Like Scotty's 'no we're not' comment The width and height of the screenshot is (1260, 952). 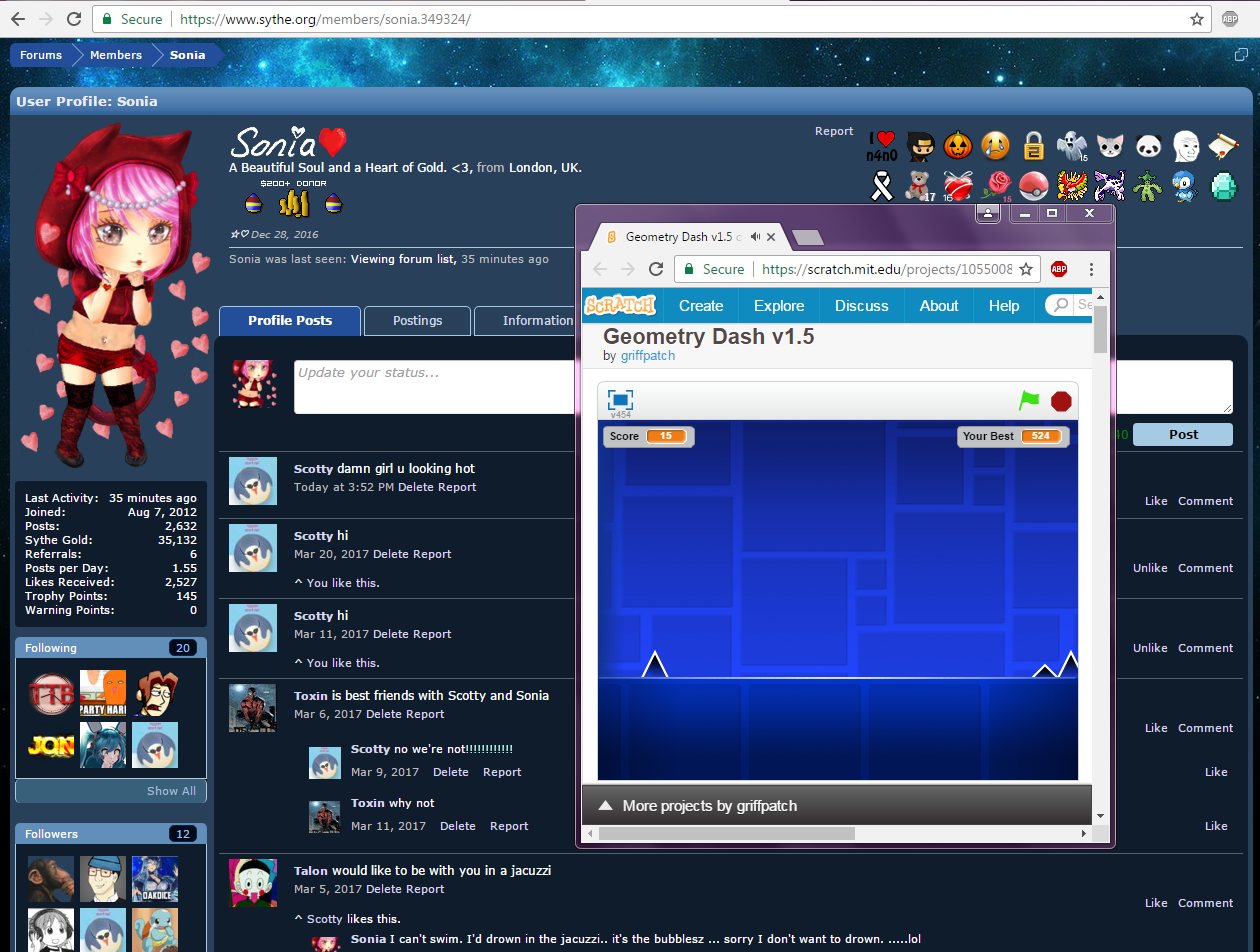[1216, 772]
